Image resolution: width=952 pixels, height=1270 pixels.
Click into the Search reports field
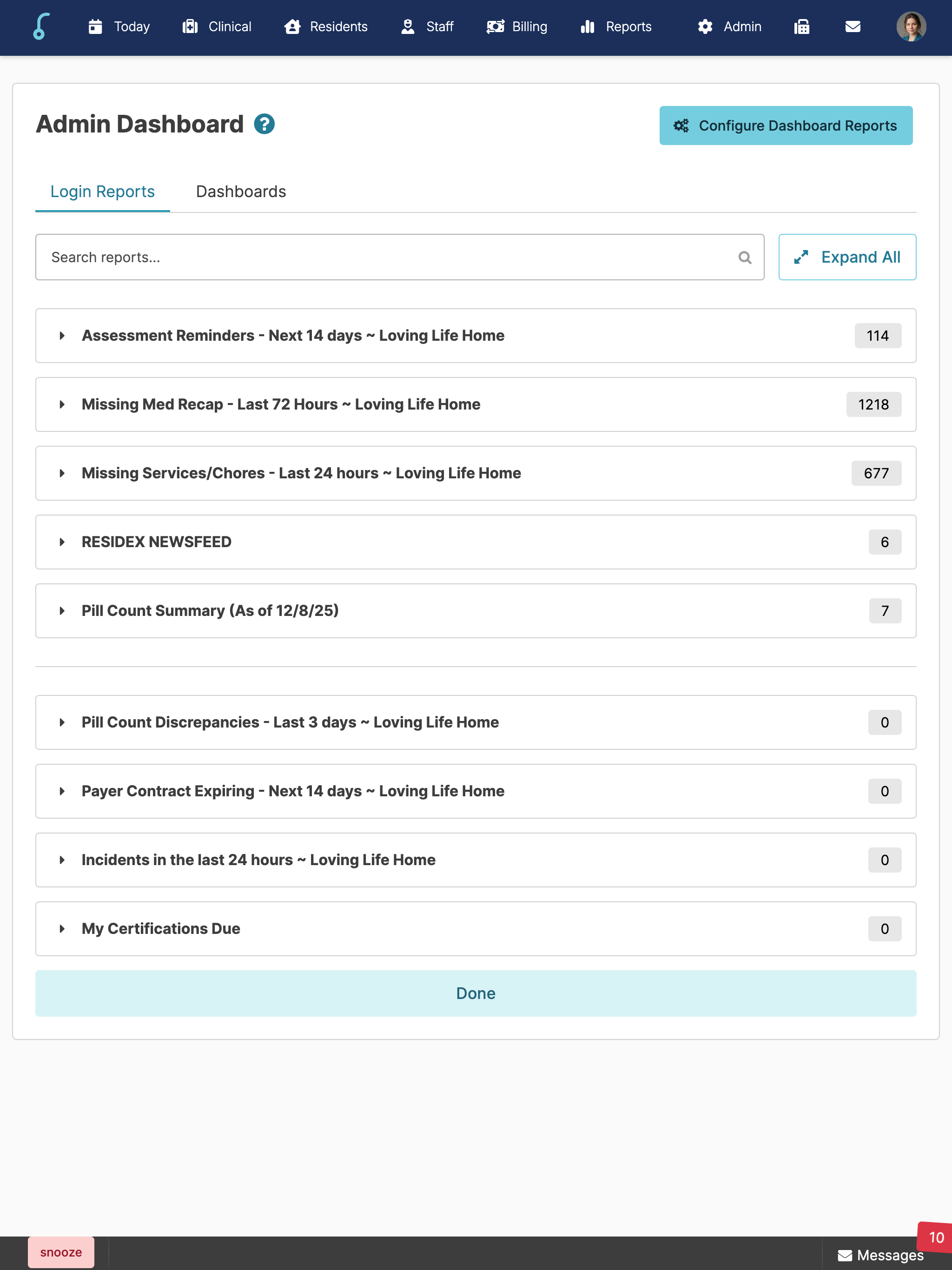click(x=400, y=257)
